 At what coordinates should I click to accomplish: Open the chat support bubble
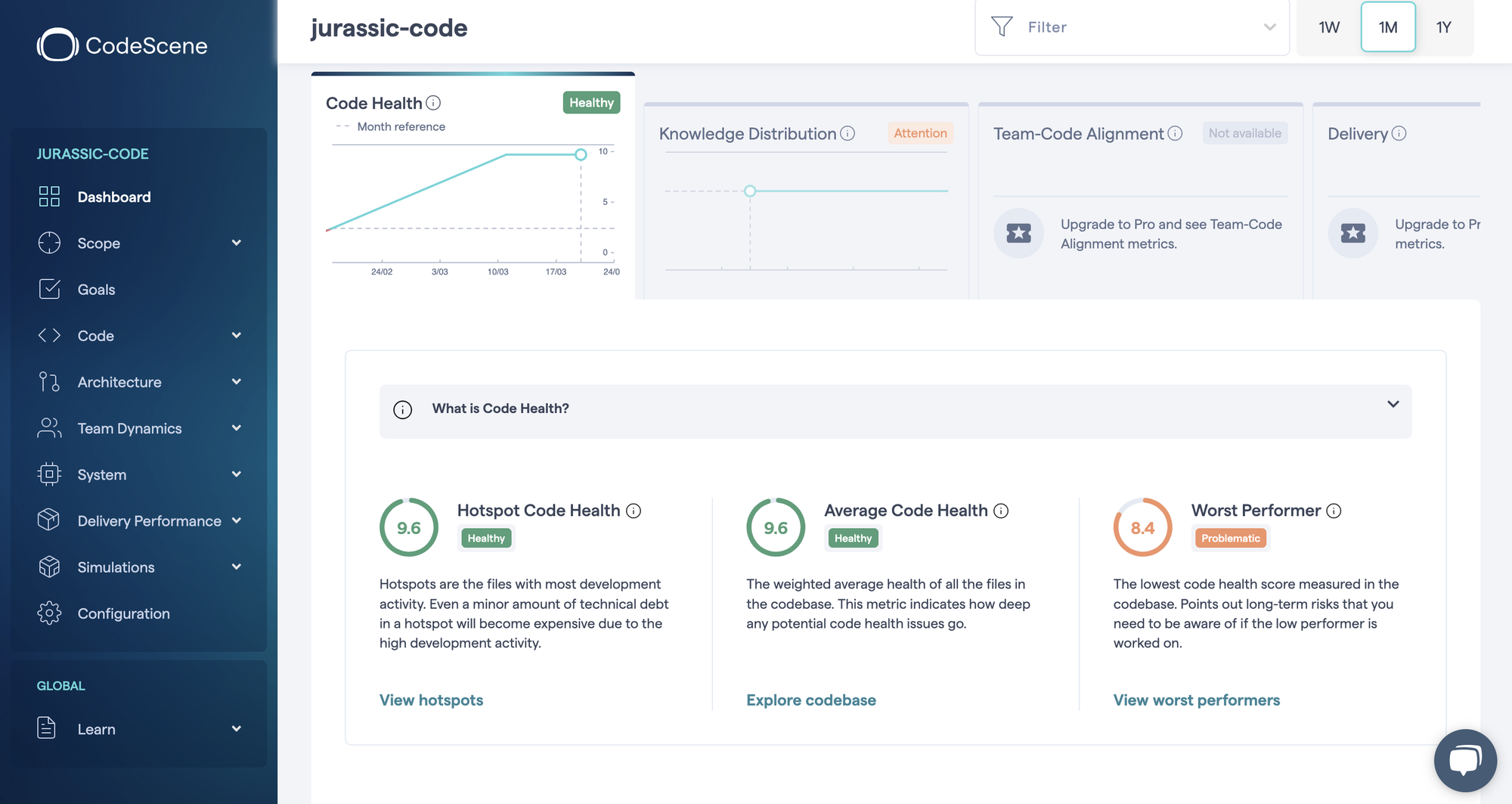click(1465, 760)
